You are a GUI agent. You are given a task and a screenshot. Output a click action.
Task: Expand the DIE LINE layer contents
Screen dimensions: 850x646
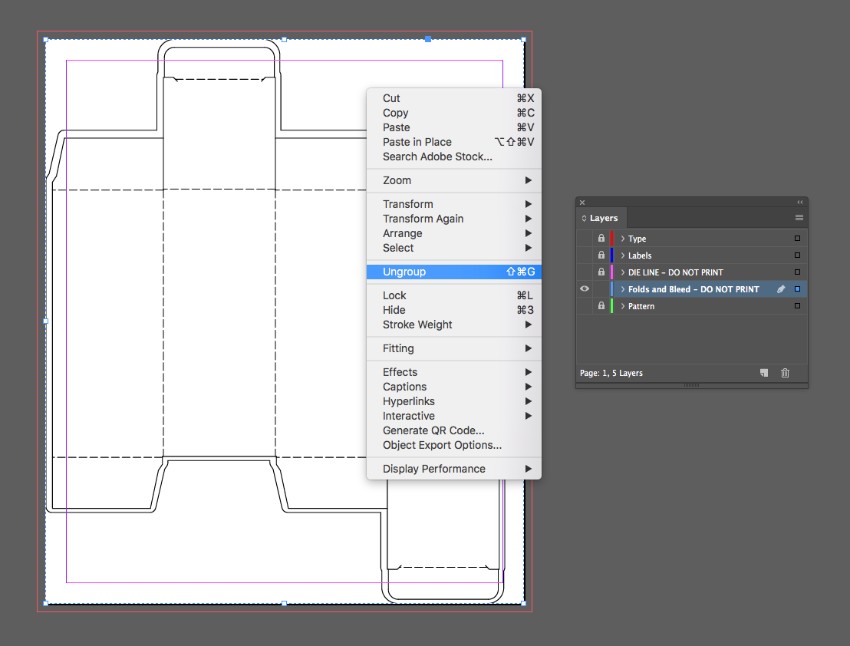click(622, 272)
